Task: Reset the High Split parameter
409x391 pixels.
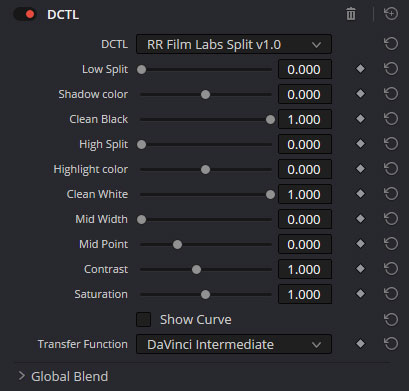Action: [391, 144]
